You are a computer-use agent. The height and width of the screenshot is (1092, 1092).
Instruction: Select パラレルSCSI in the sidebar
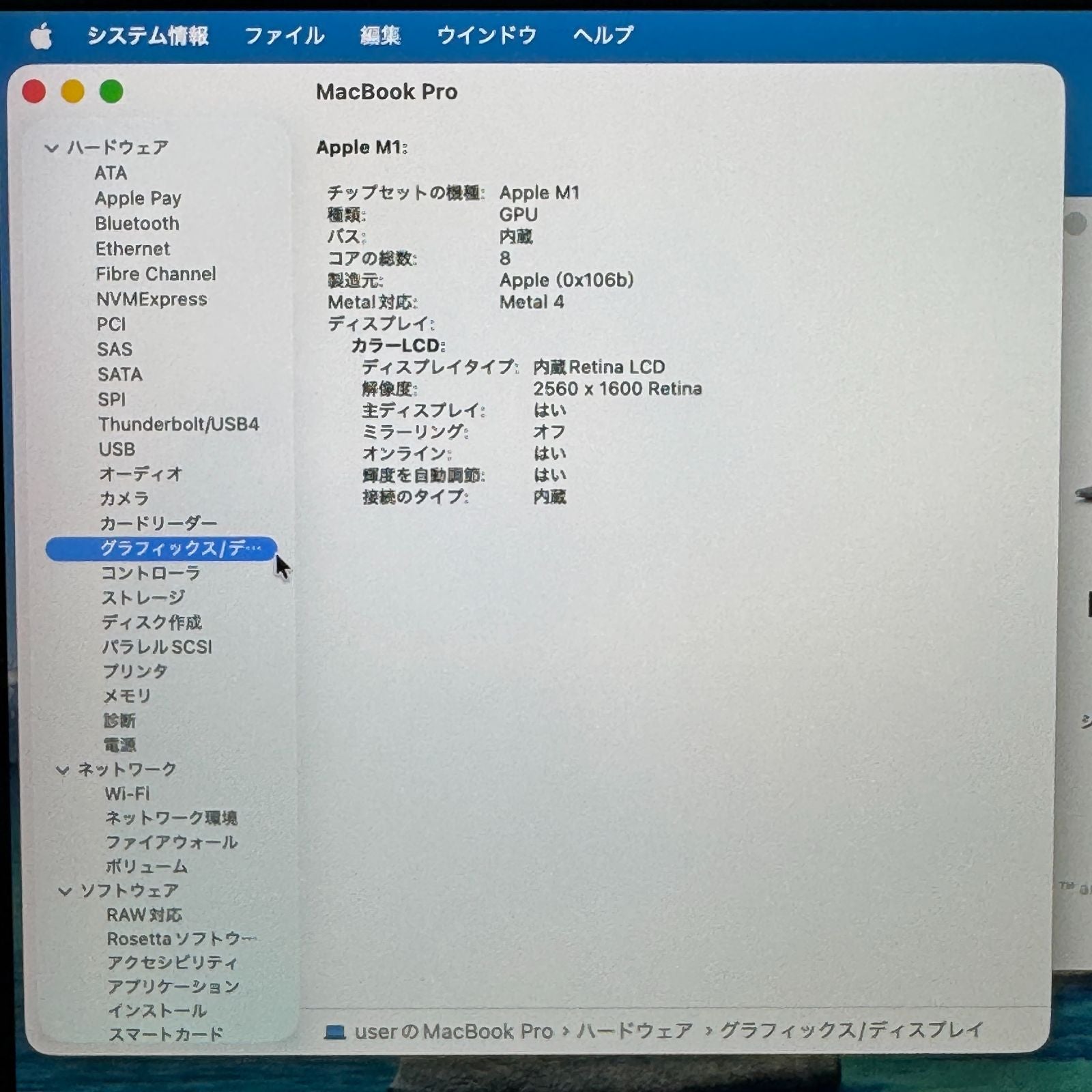click(x=157, y=647)
